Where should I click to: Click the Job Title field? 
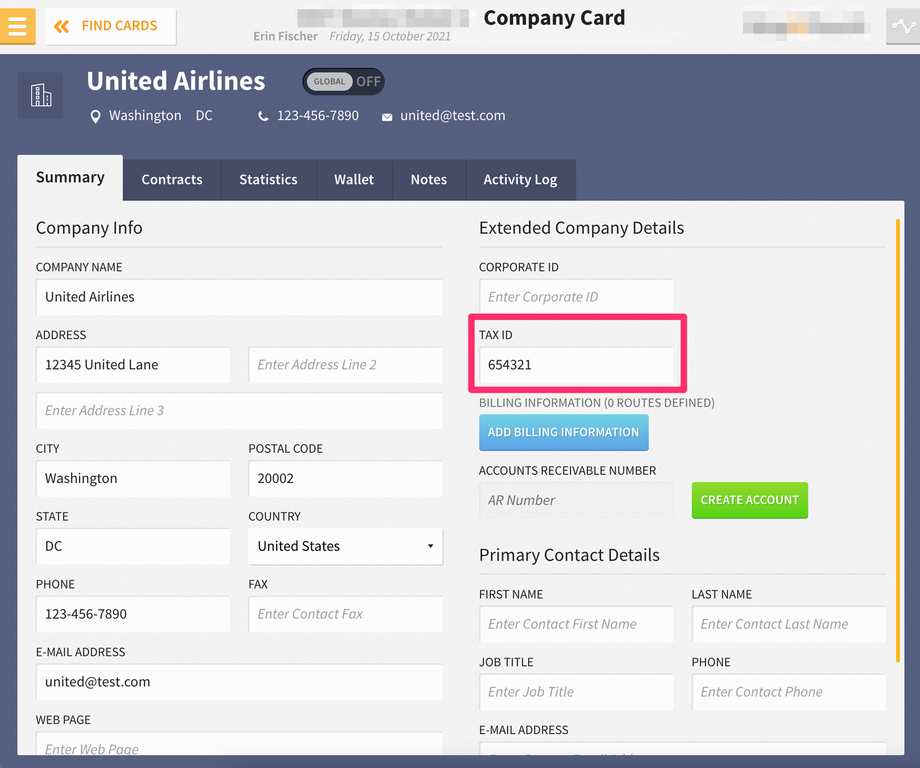576,692
